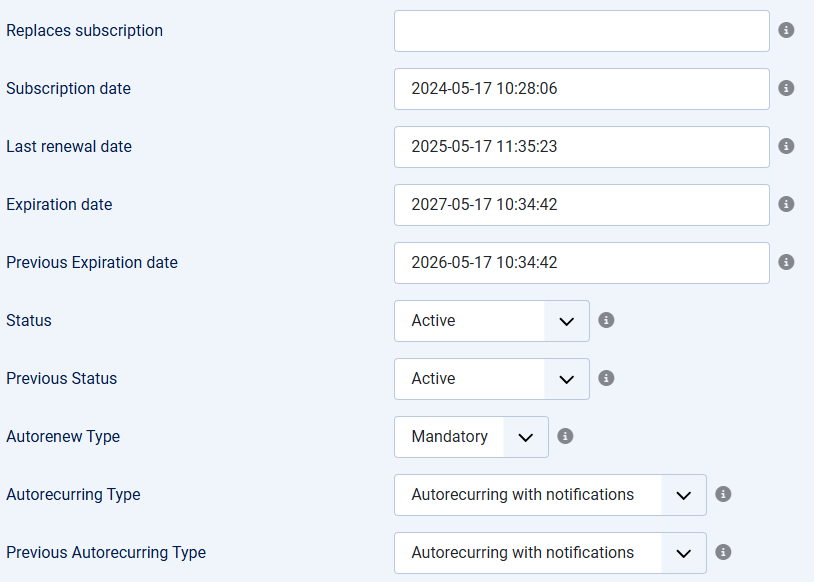Click the Expiration date text field
This screenshot has height=582, width=814.
click(x=581, y=205)
